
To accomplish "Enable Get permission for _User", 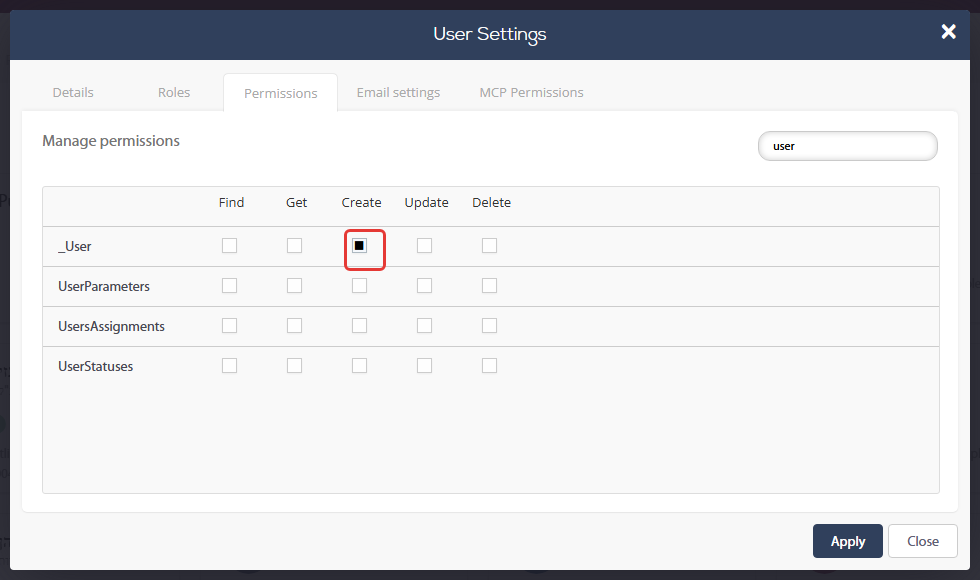I will click(294, 246).
